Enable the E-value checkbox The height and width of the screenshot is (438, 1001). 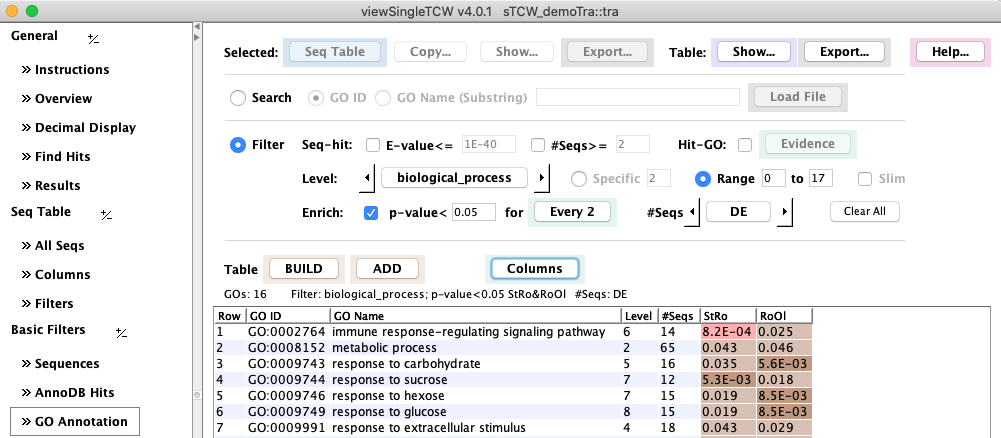[x=373, y=144]
